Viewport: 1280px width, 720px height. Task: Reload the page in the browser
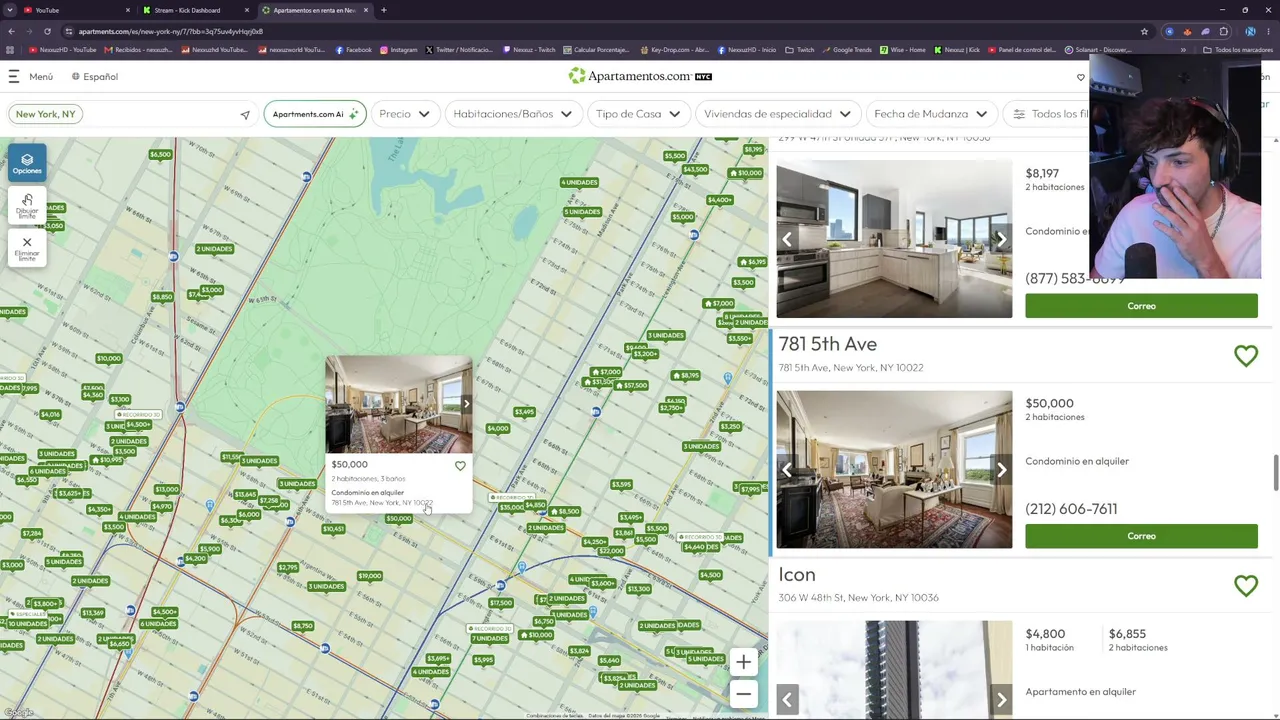[x=47, y=31]
